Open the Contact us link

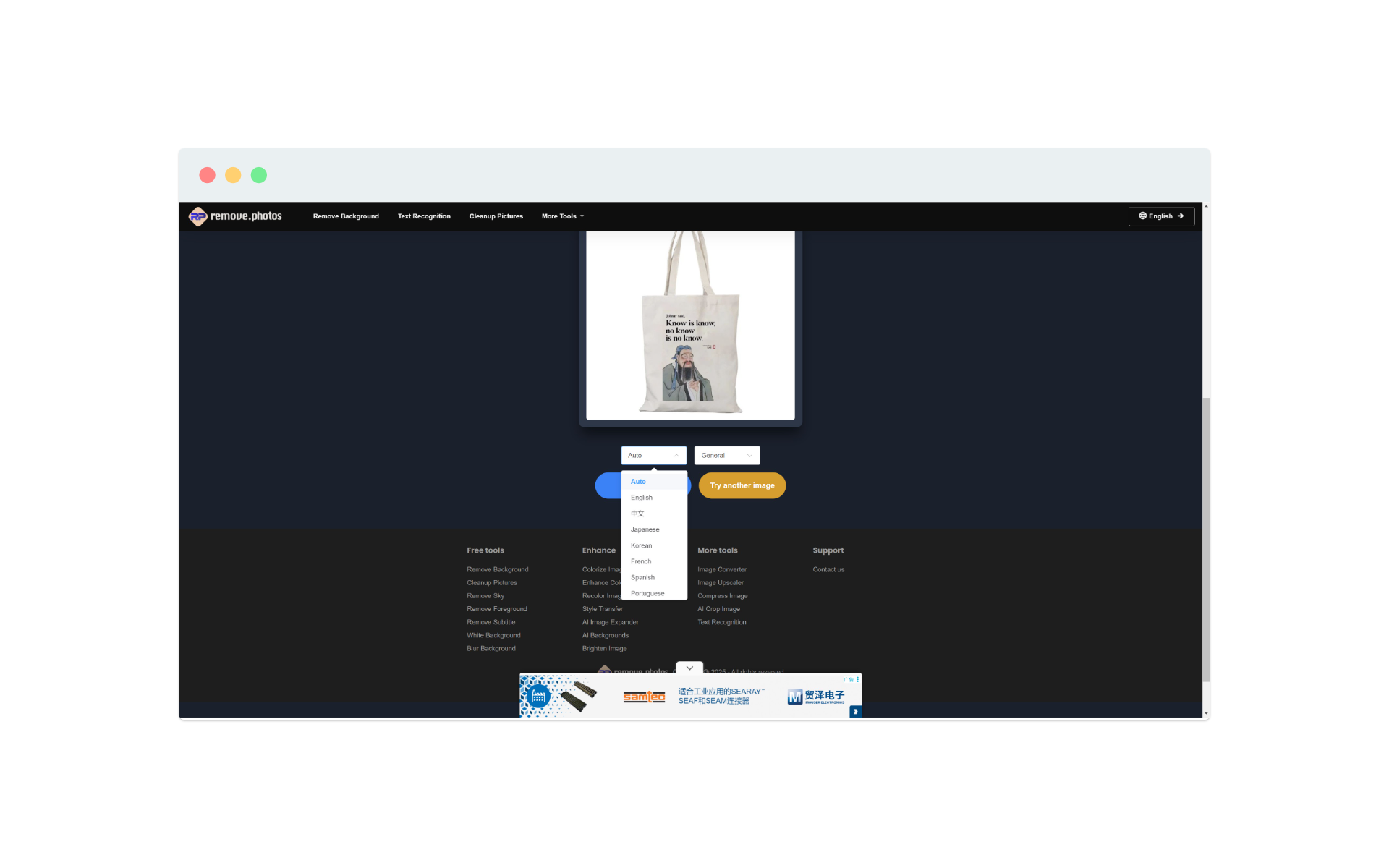pyautogui.click(x=828, y=569)
